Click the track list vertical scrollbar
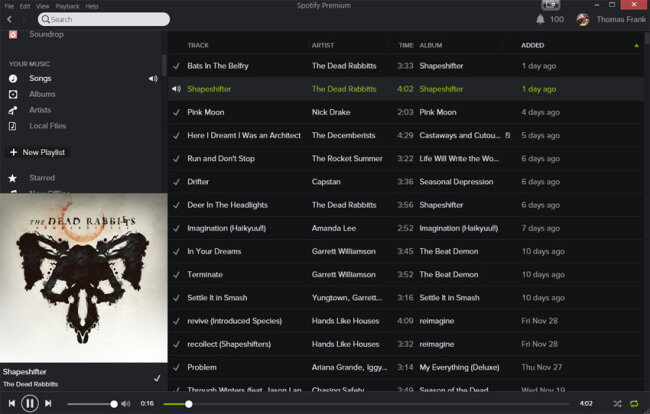This screenshot has width=650, height=414. (x=647, y=41)
